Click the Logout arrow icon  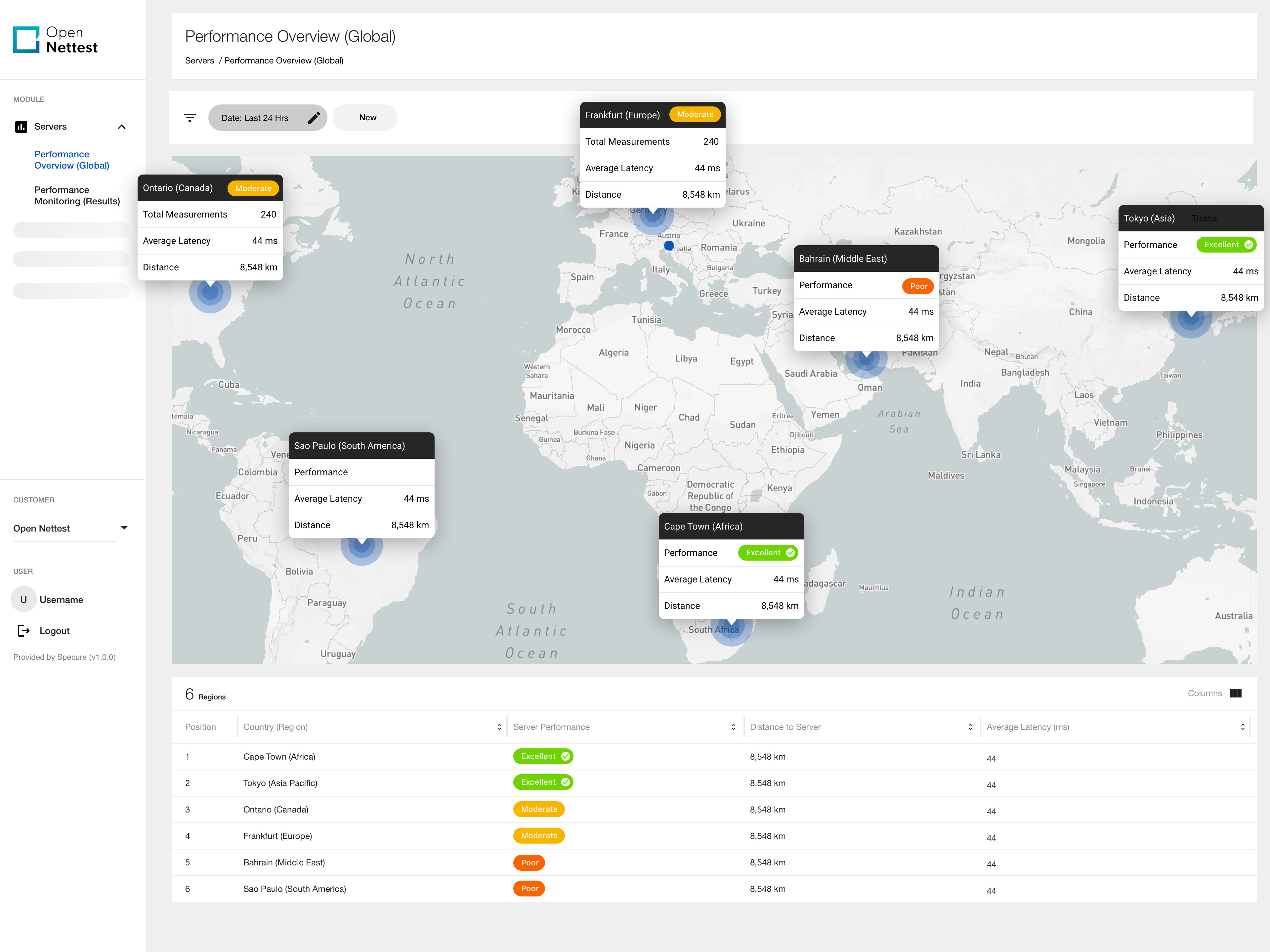point(23,631)
